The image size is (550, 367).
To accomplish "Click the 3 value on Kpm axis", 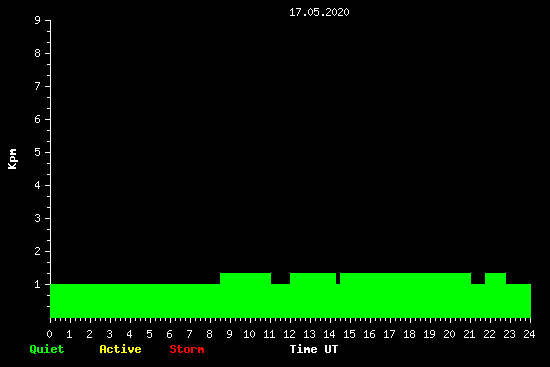I will (x=37, y=218).
